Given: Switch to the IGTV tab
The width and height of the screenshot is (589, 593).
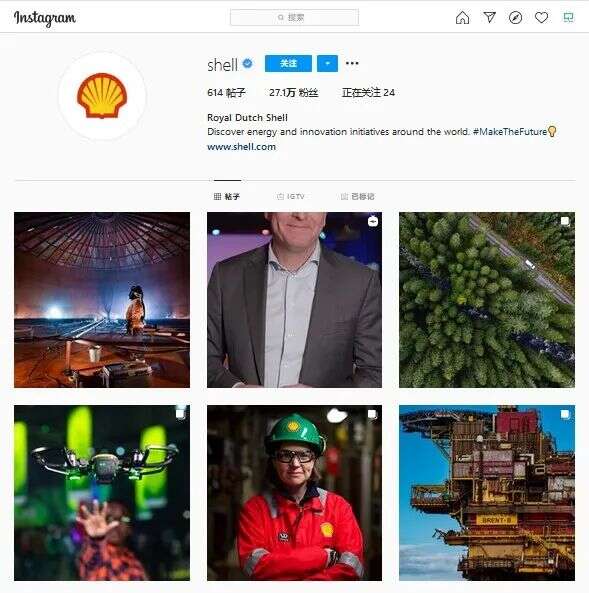Looking at the screenshot, I should (291, 196).
